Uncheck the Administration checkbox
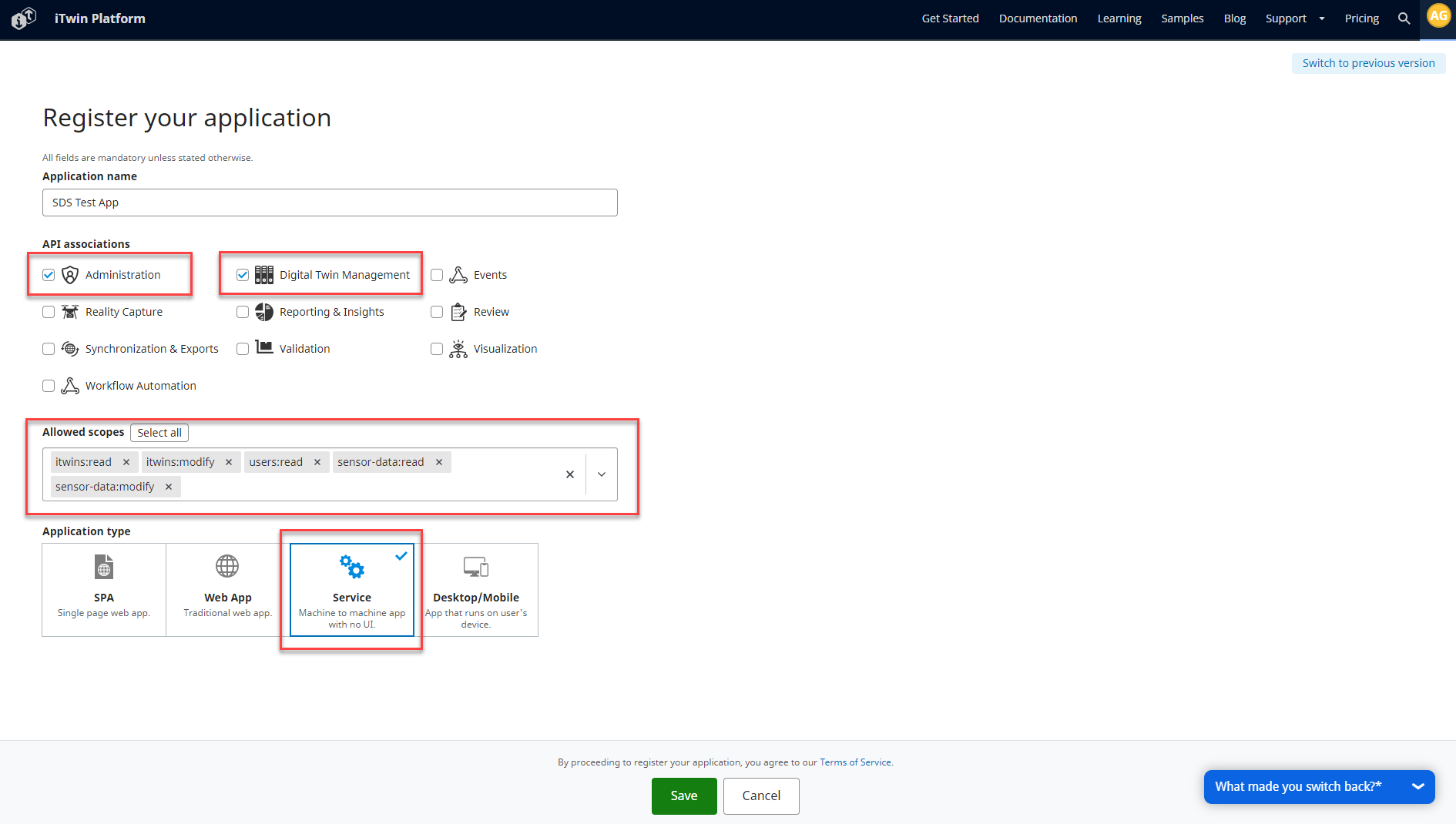1456x824 pixels. coord(49,275)
